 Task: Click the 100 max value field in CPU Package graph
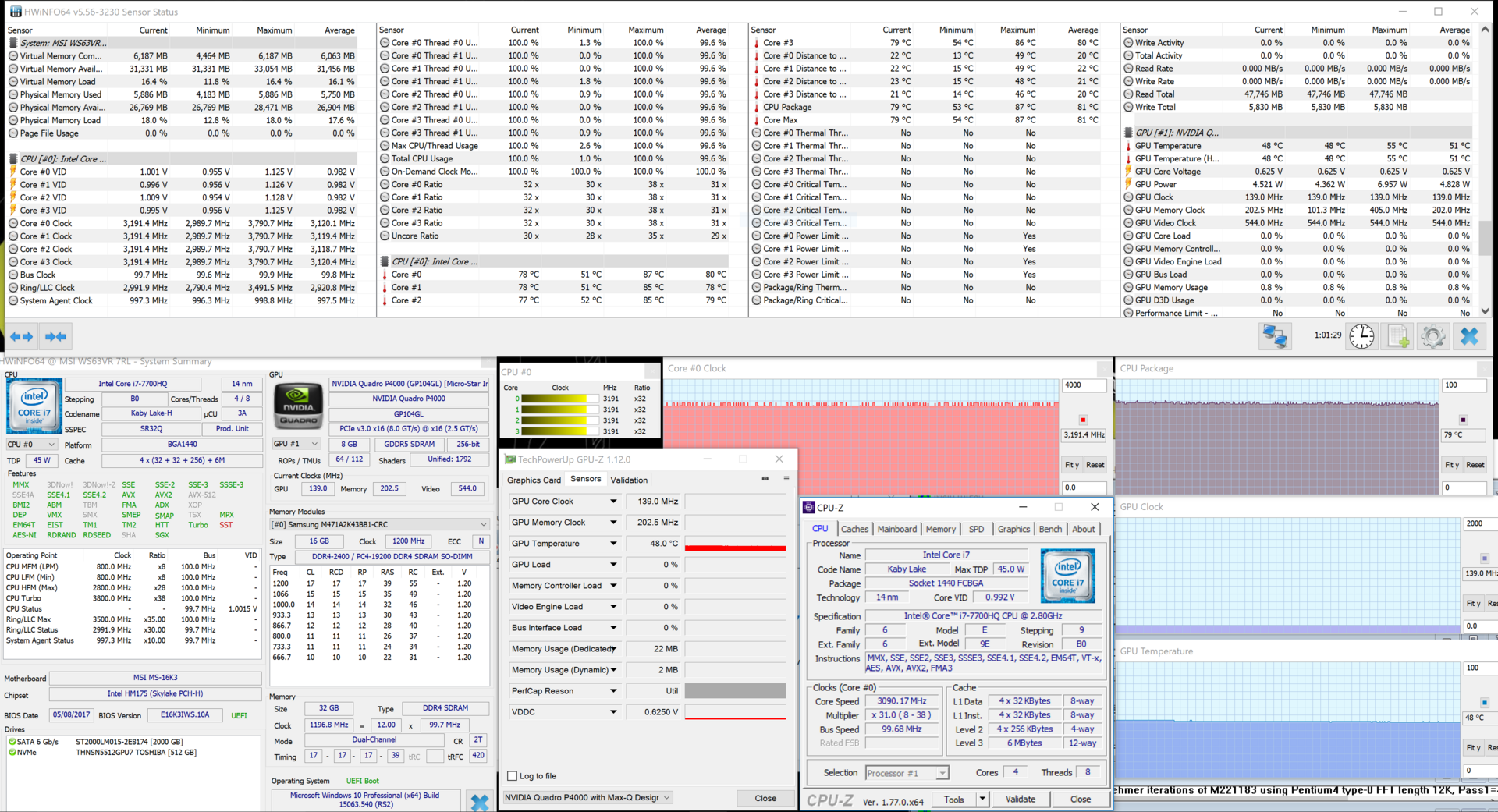pyautogui.click(x=1464, y=385)
